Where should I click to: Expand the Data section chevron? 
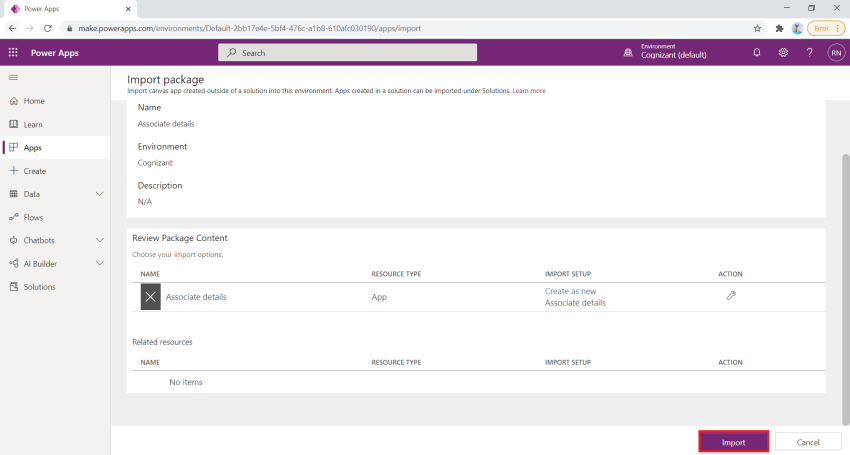pos(100,194)
